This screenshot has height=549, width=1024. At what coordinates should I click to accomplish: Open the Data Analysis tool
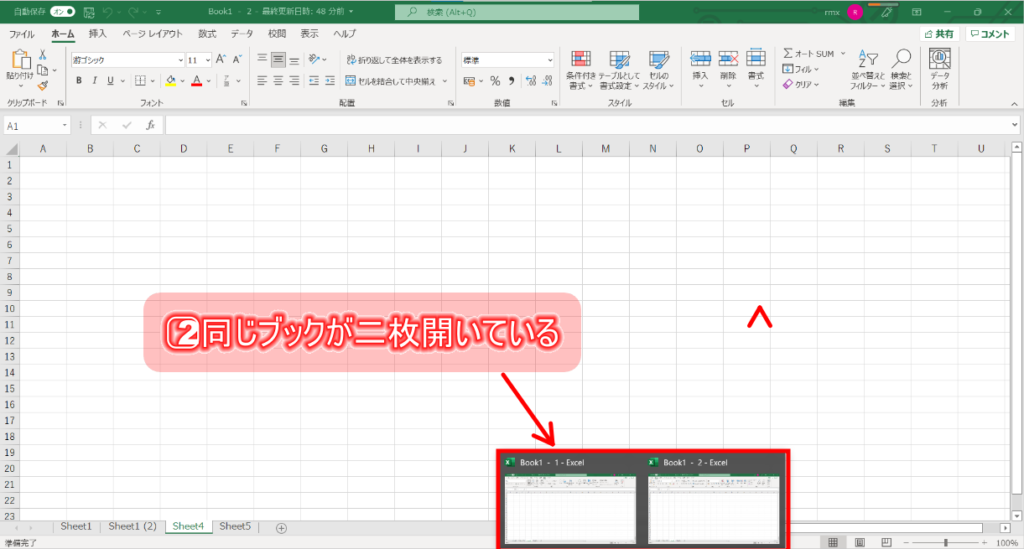(939, 68)
